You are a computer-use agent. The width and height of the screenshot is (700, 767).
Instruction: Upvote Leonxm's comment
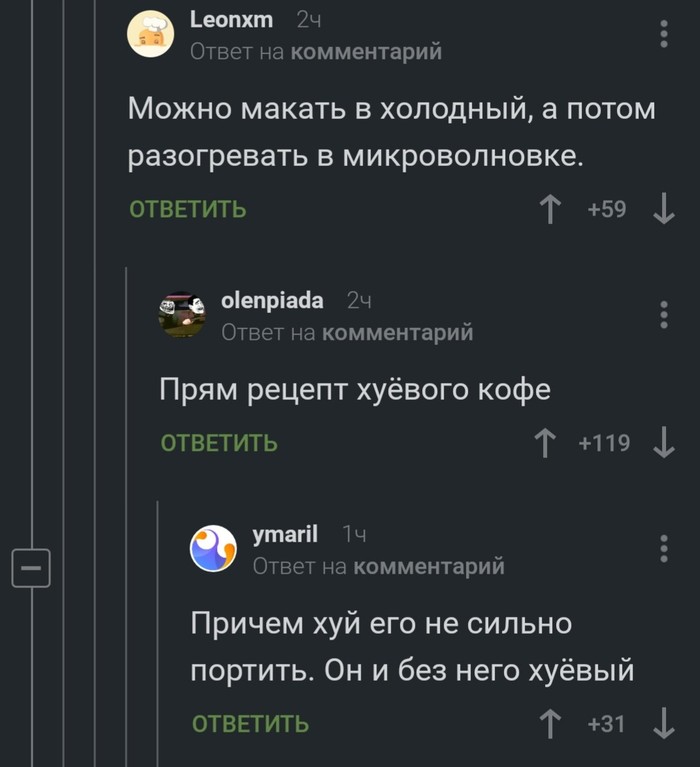pos(549,209)
